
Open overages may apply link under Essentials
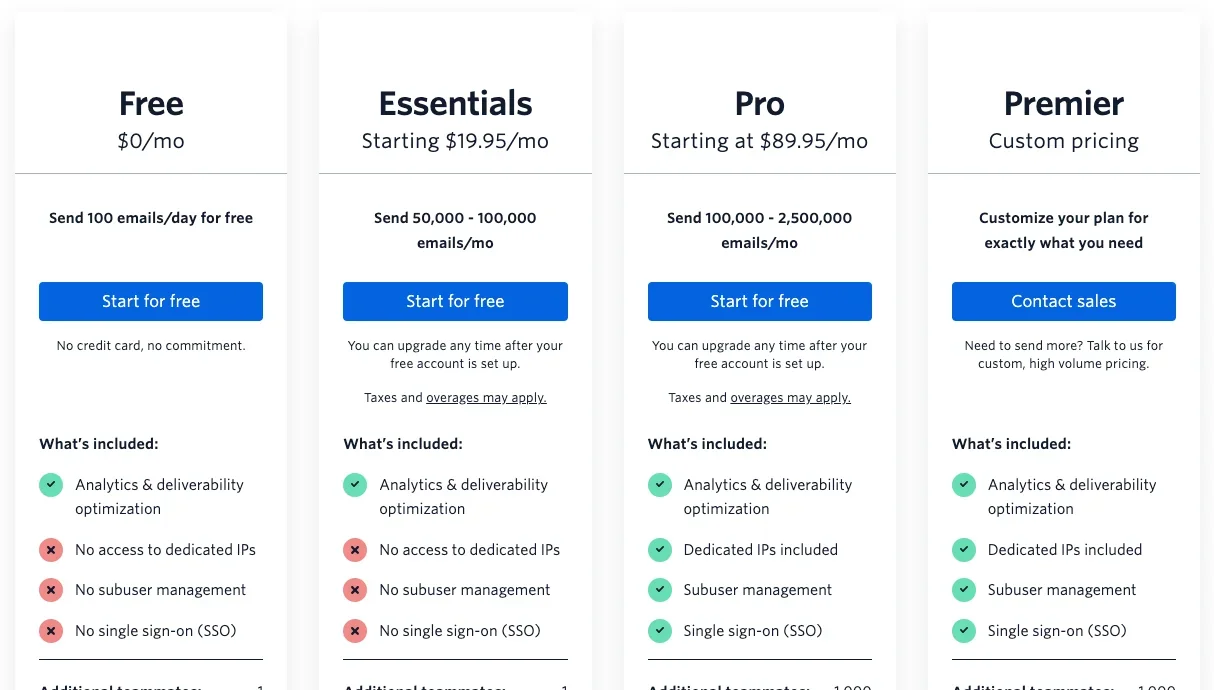(x=486, y=398)
